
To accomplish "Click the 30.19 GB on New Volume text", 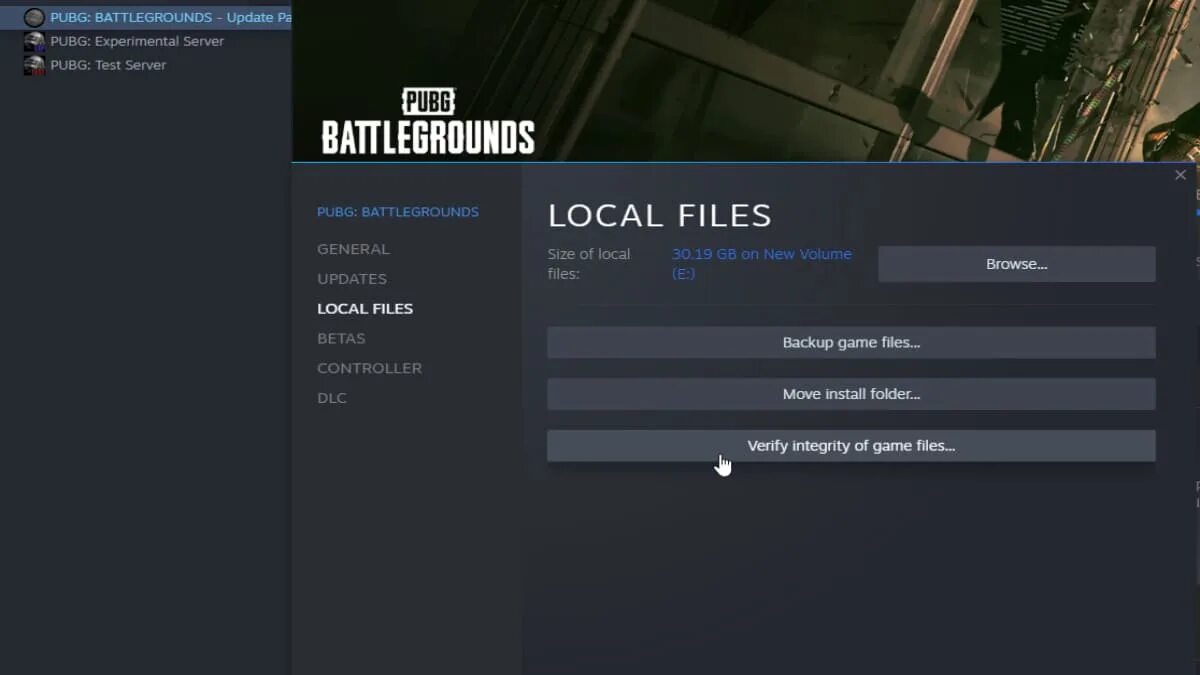I will tap(762, 263).
